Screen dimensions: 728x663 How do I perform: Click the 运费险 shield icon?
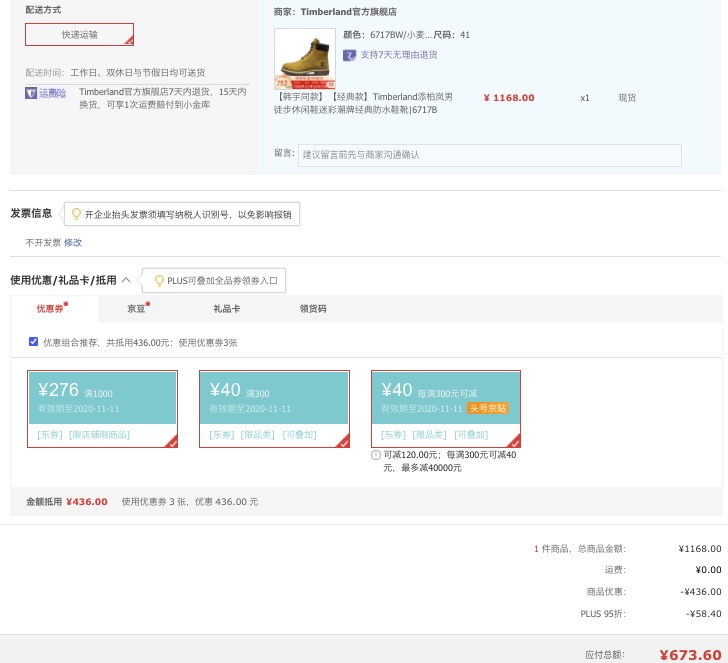pyautogui.click(x=31, y=93)
